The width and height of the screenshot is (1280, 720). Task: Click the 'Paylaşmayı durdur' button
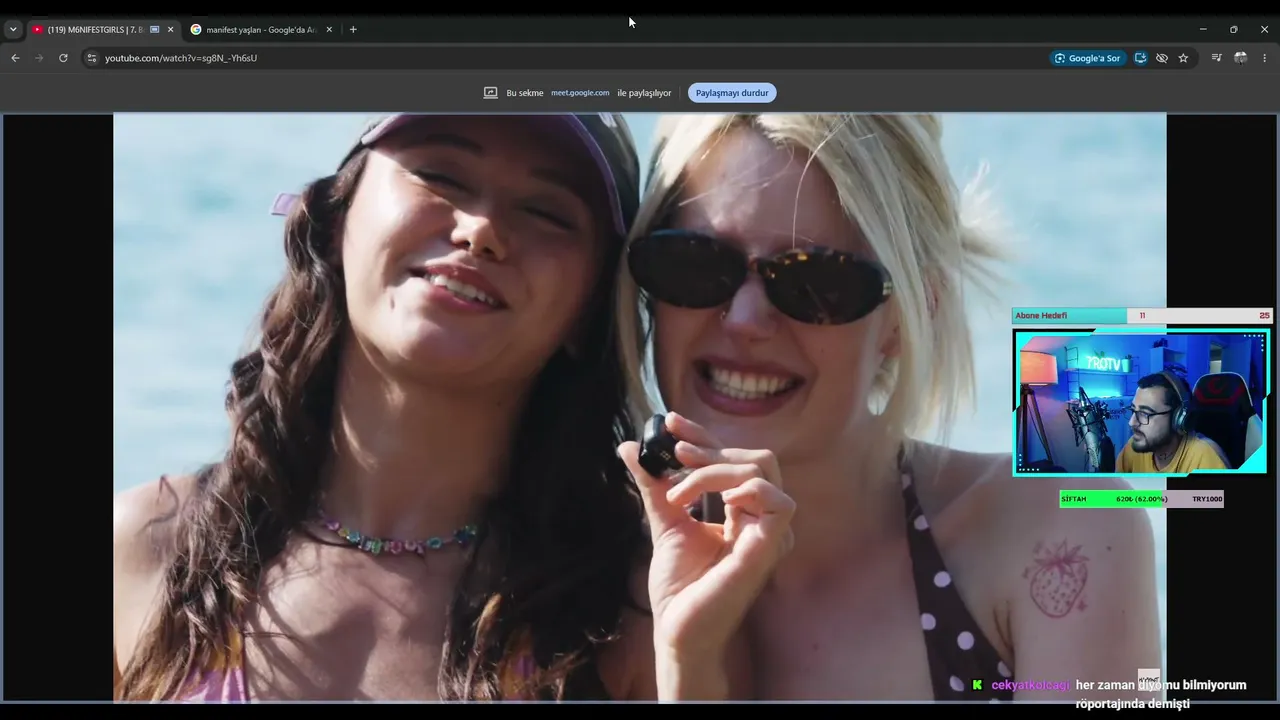click(732, 93)
